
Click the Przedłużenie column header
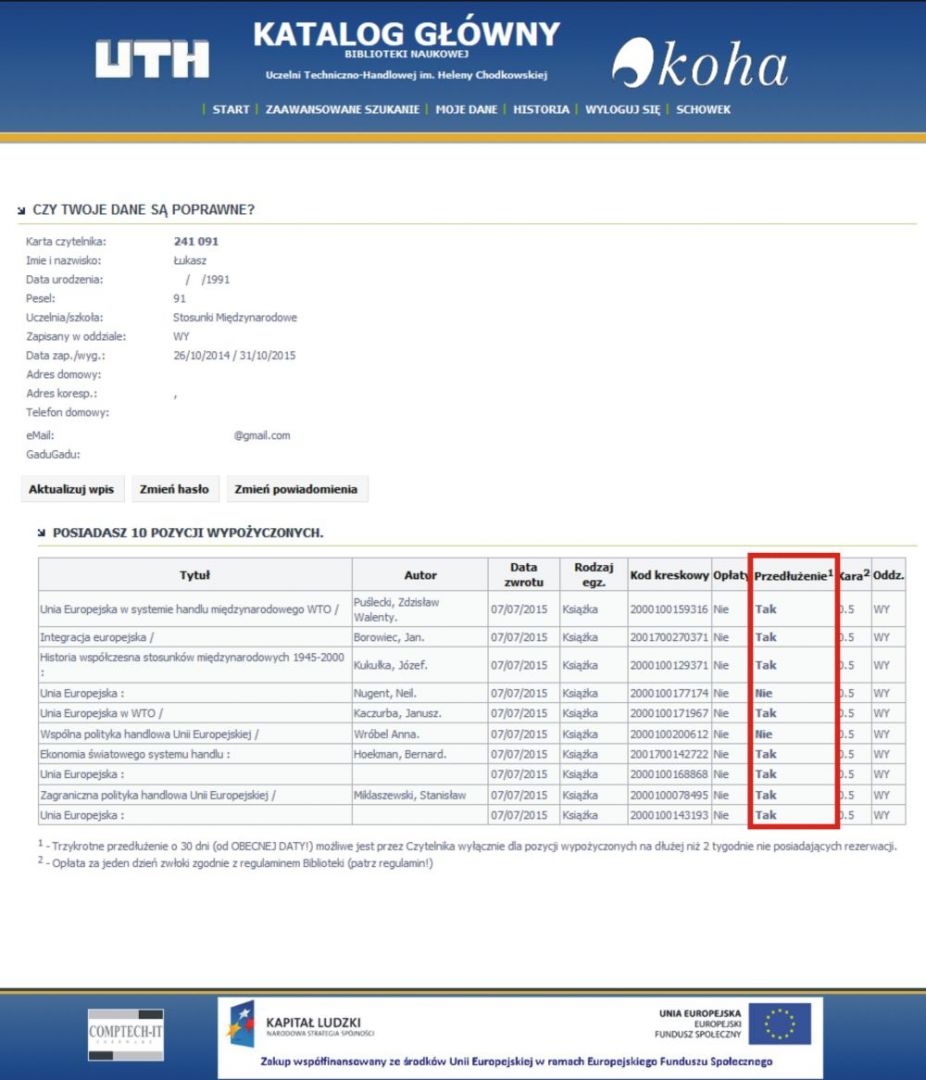[793, 575]
